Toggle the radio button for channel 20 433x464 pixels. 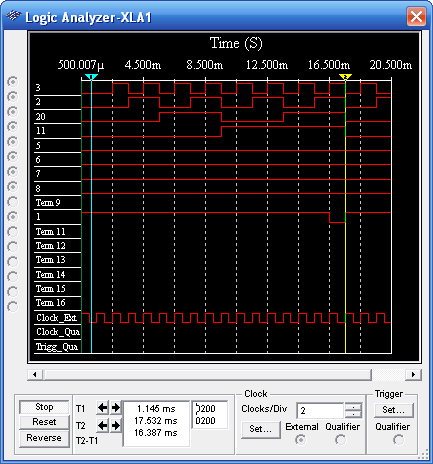click(13, 112)
